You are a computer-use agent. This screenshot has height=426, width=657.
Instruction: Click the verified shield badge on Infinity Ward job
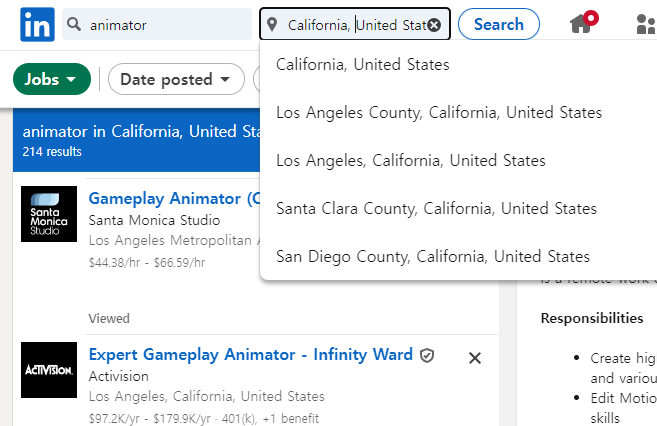click(x=427, y=355)
